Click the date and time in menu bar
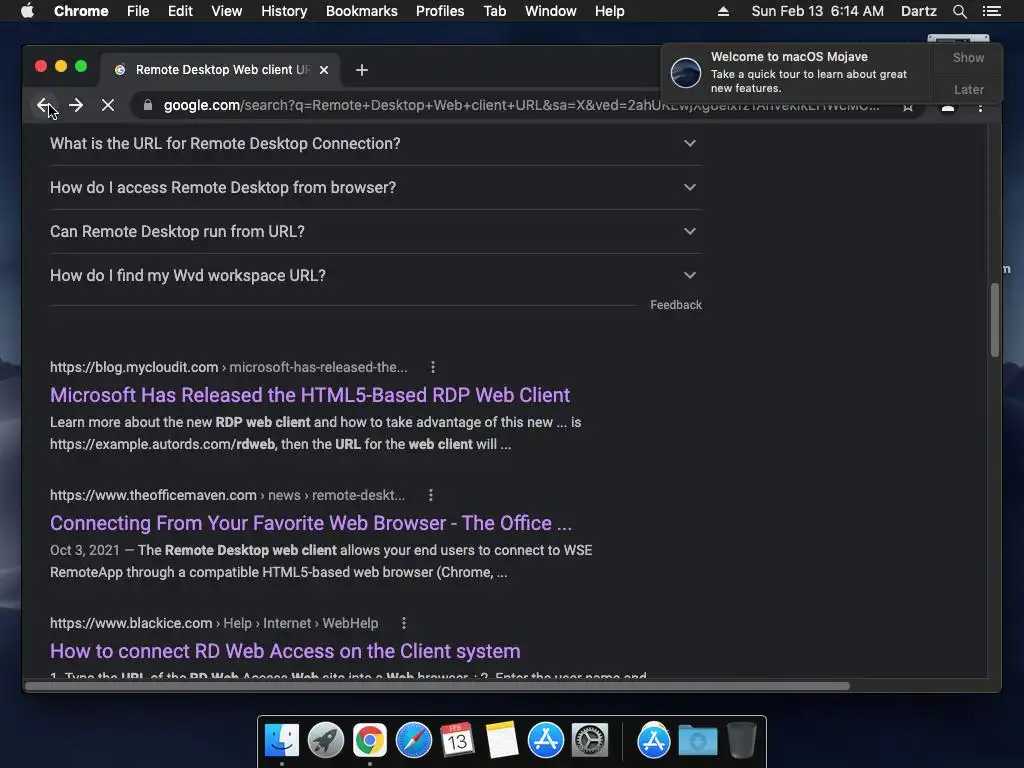 coord(818,11)
